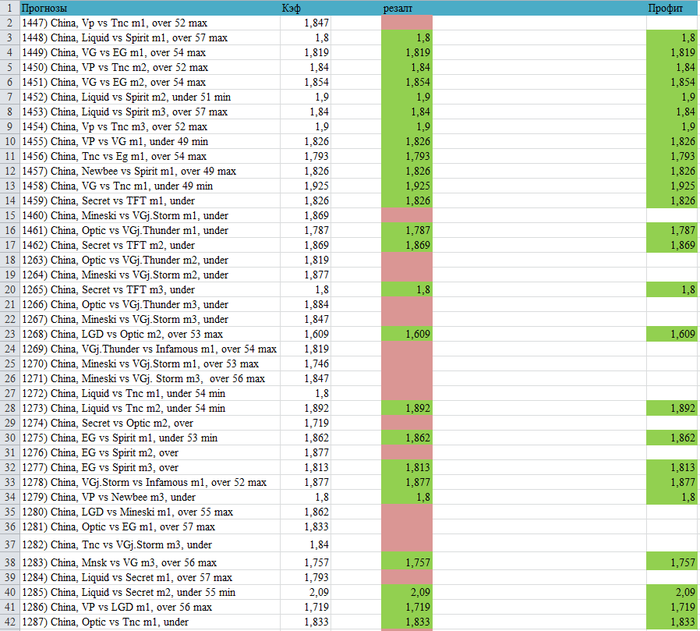Select the 'резалт' header cell

407,8
